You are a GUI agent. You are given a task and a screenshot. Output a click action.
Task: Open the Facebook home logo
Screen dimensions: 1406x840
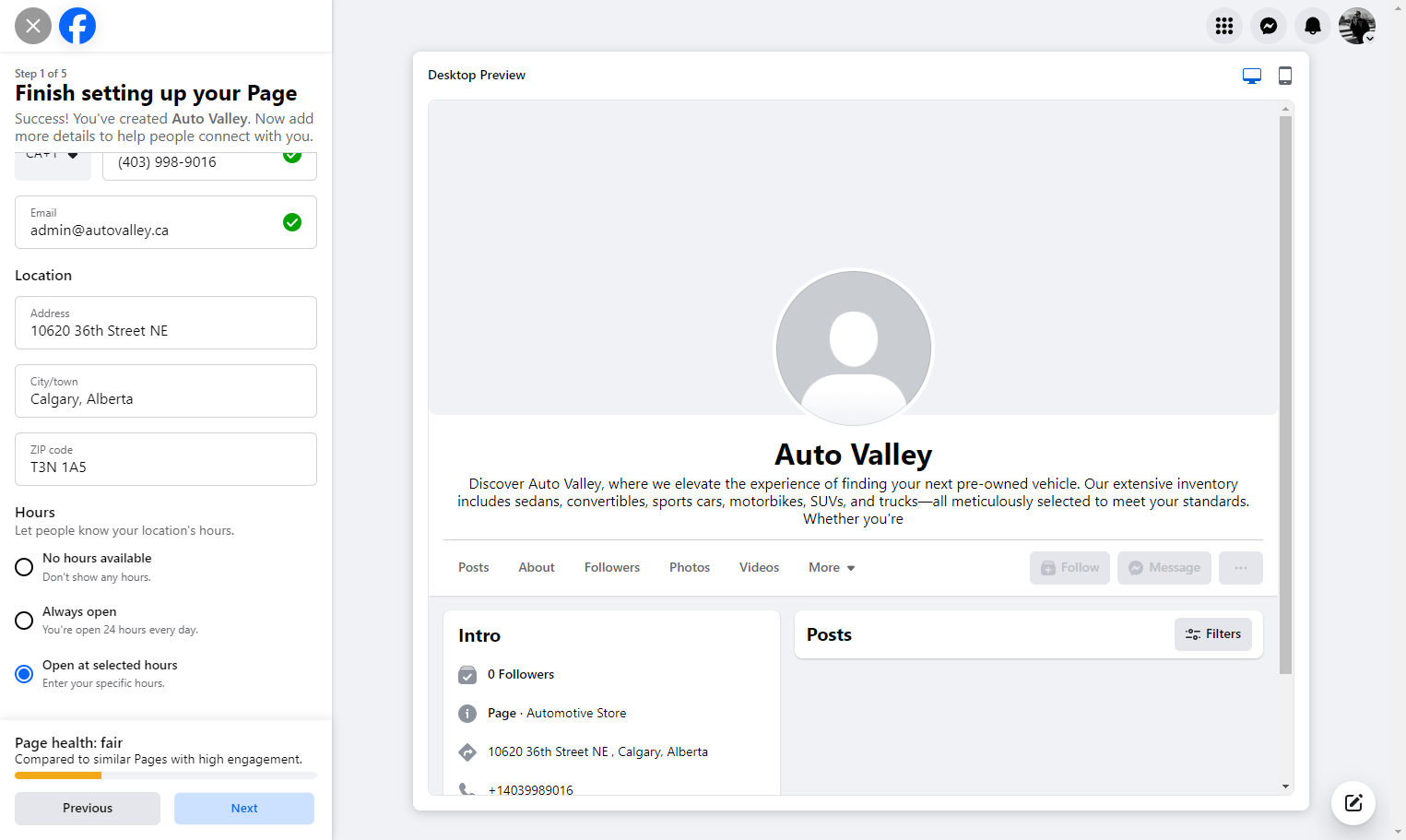pos(77,26)
